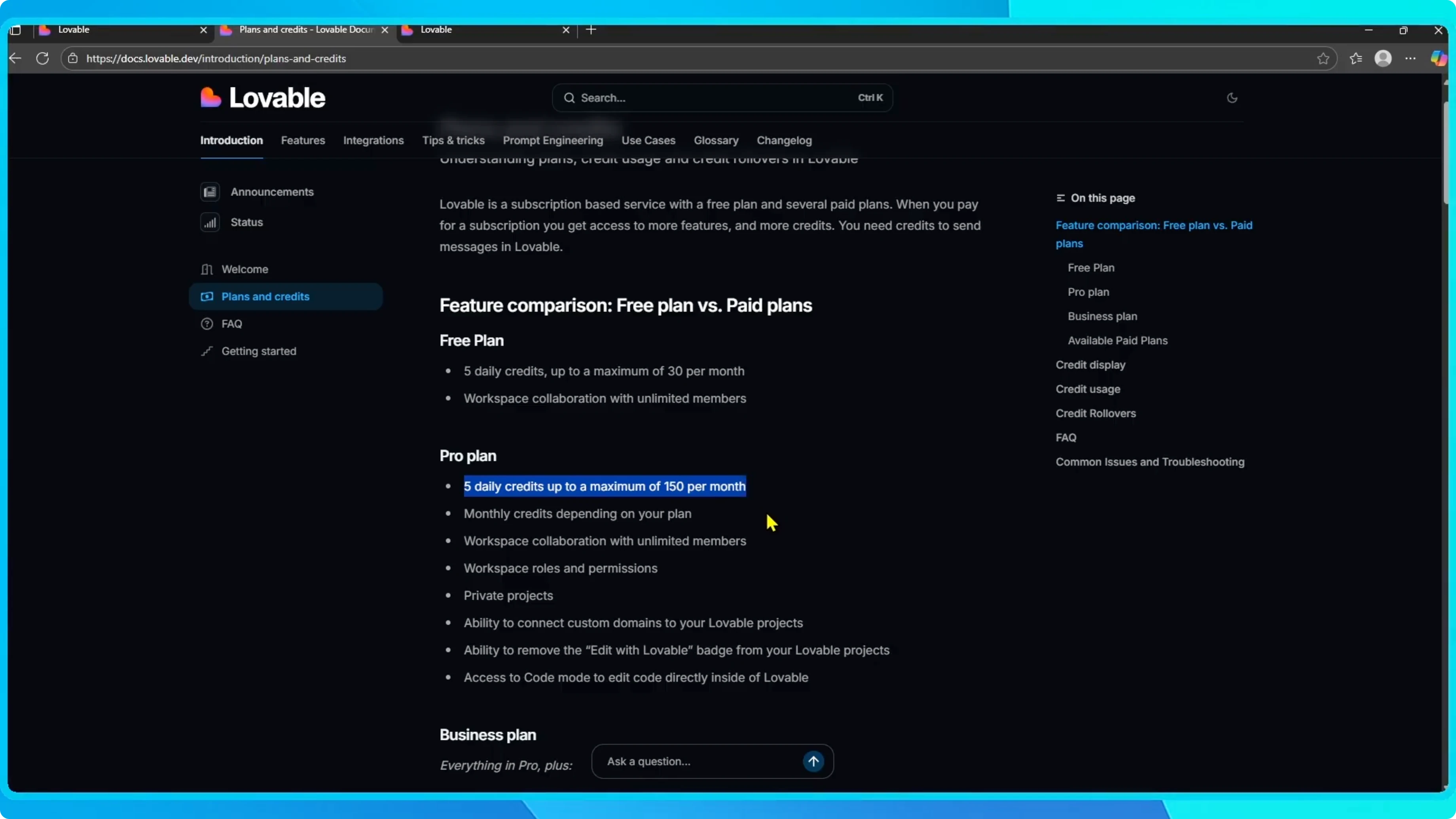Click the Free Plan heading
The width and height of the screenshot is (1456, 819).
pyautogui.click(x=471, y=340)
